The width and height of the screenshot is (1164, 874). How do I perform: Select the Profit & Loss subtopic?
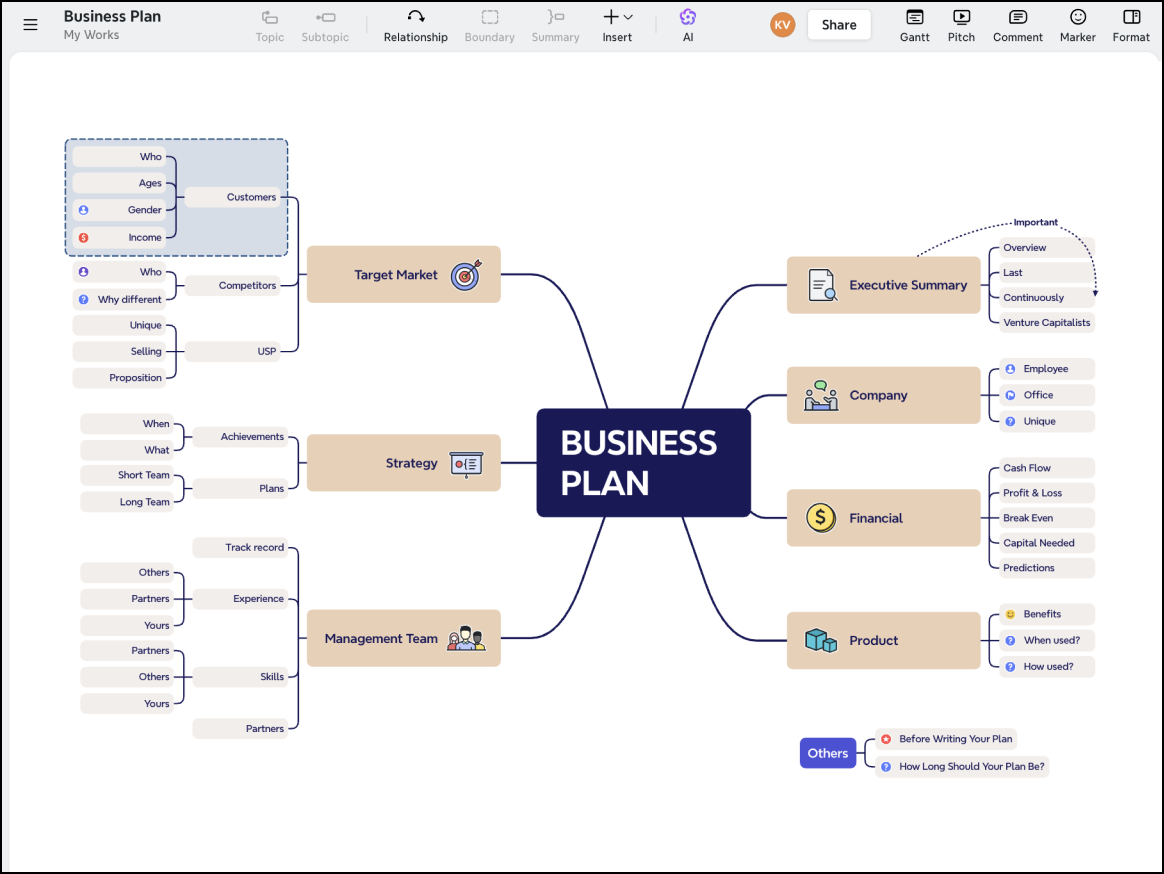click(x=1047, y=493)
